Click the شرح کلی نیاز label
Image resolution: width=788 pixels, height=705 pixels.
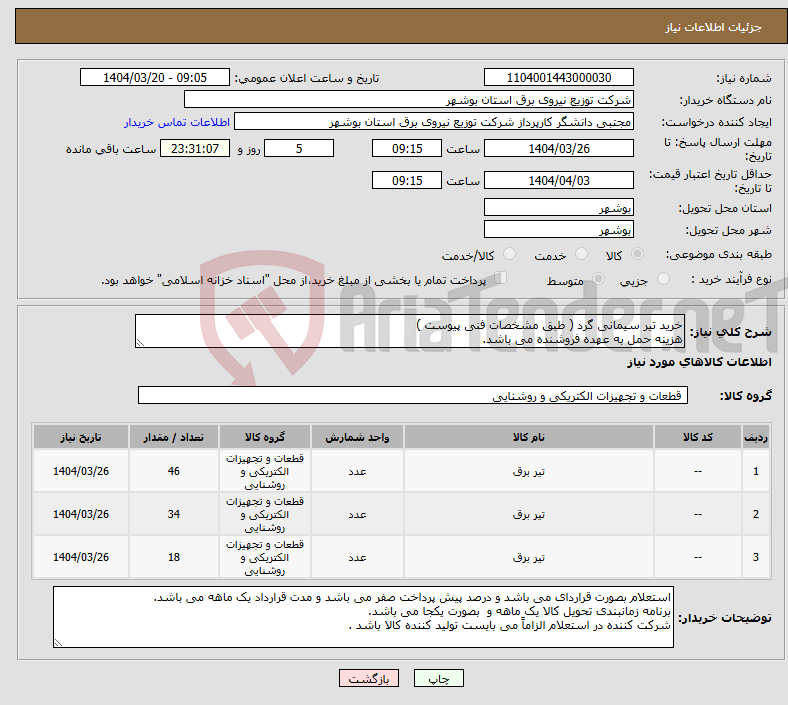[x=730, y=332]
